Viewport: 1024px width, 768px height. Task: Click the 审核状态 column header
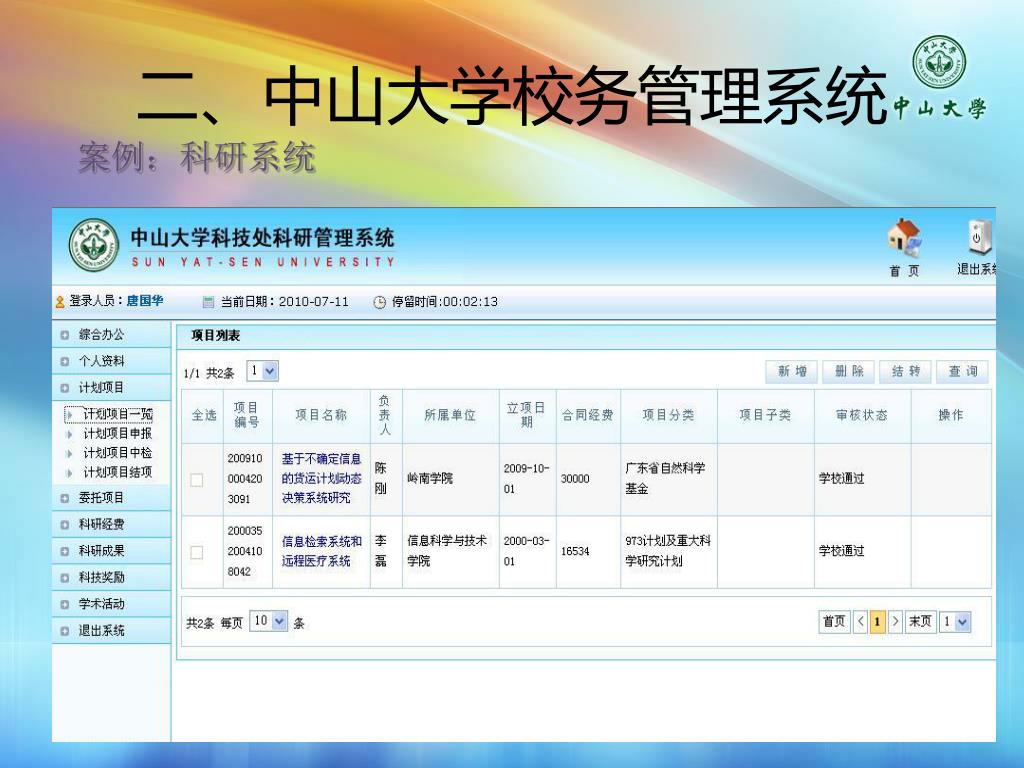point(861,415)
